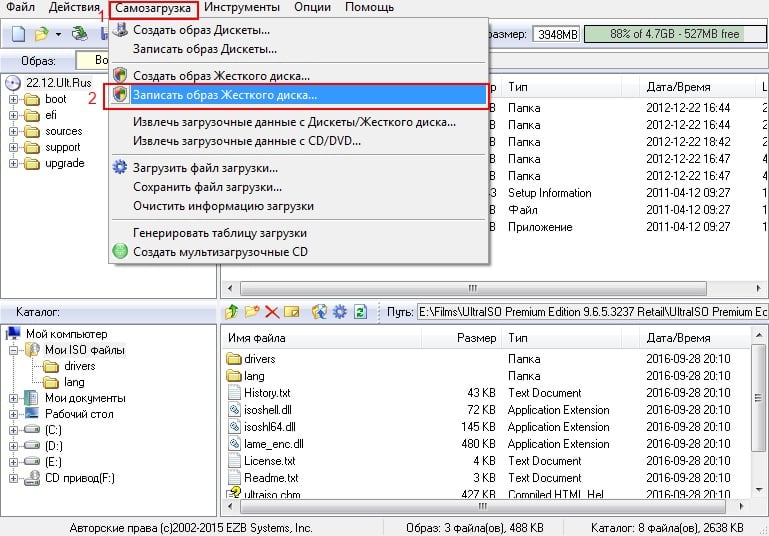The height and width of the screenshot is (536, 769).
Task: Expand the boot folder in image tree
Action: pyautogui.click(x=13, y=99)
